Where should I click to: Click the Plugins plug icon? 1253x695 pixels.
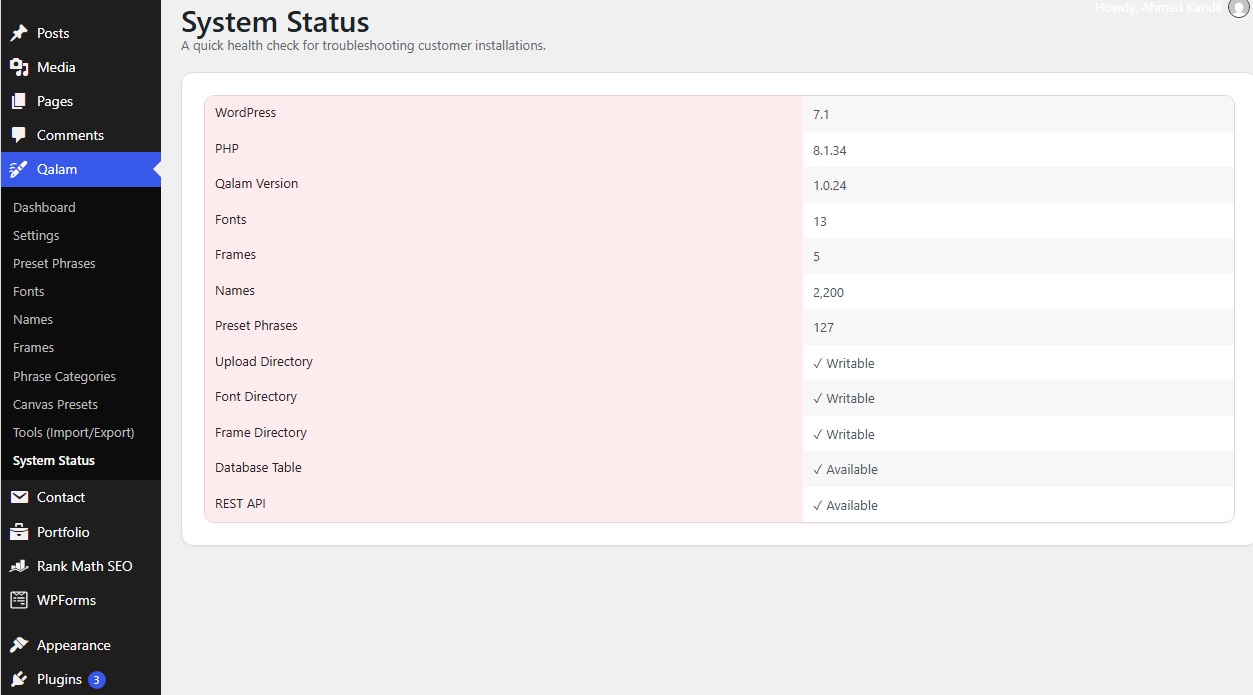tap(19, 679)
